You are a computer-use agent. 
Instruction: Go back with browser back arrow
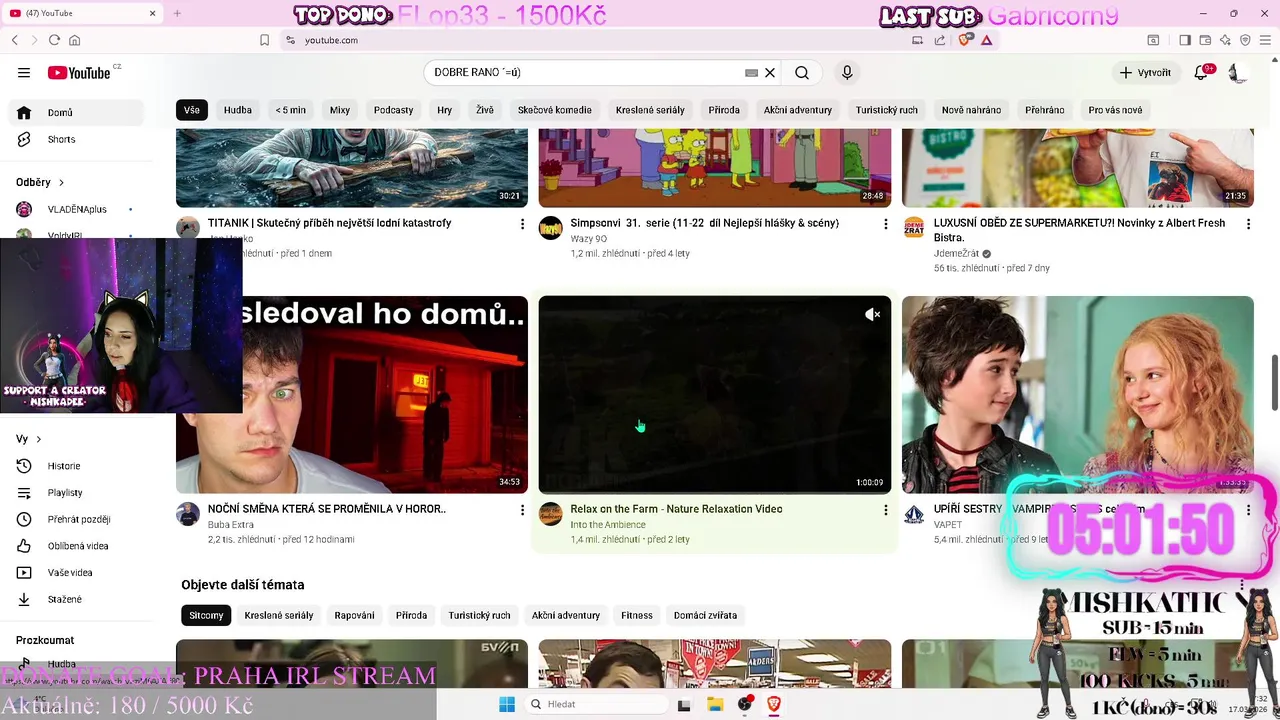pyautogui.click(x=14, y=40)
